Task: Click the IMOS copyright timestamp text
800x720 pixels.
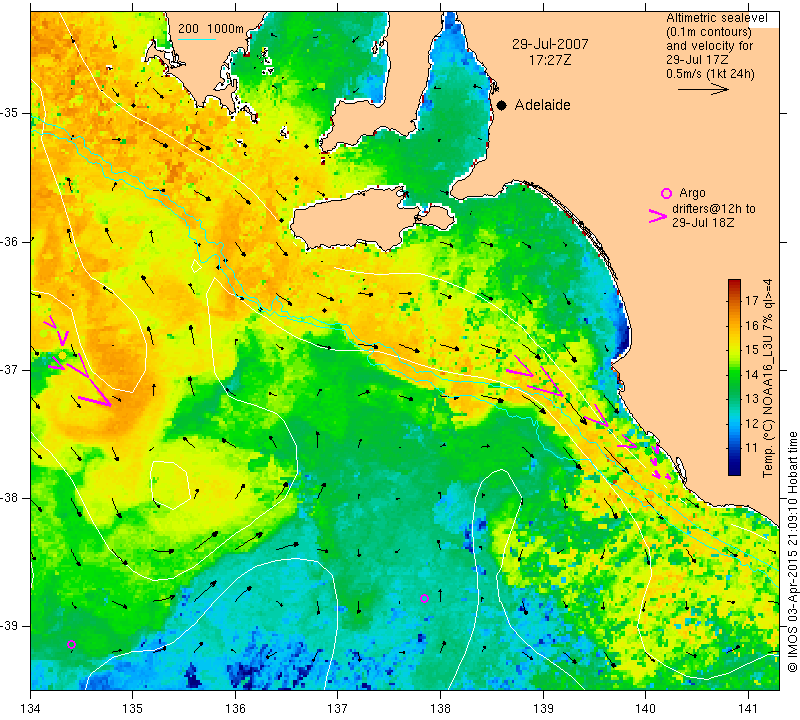Action: (x=792, y=550)
